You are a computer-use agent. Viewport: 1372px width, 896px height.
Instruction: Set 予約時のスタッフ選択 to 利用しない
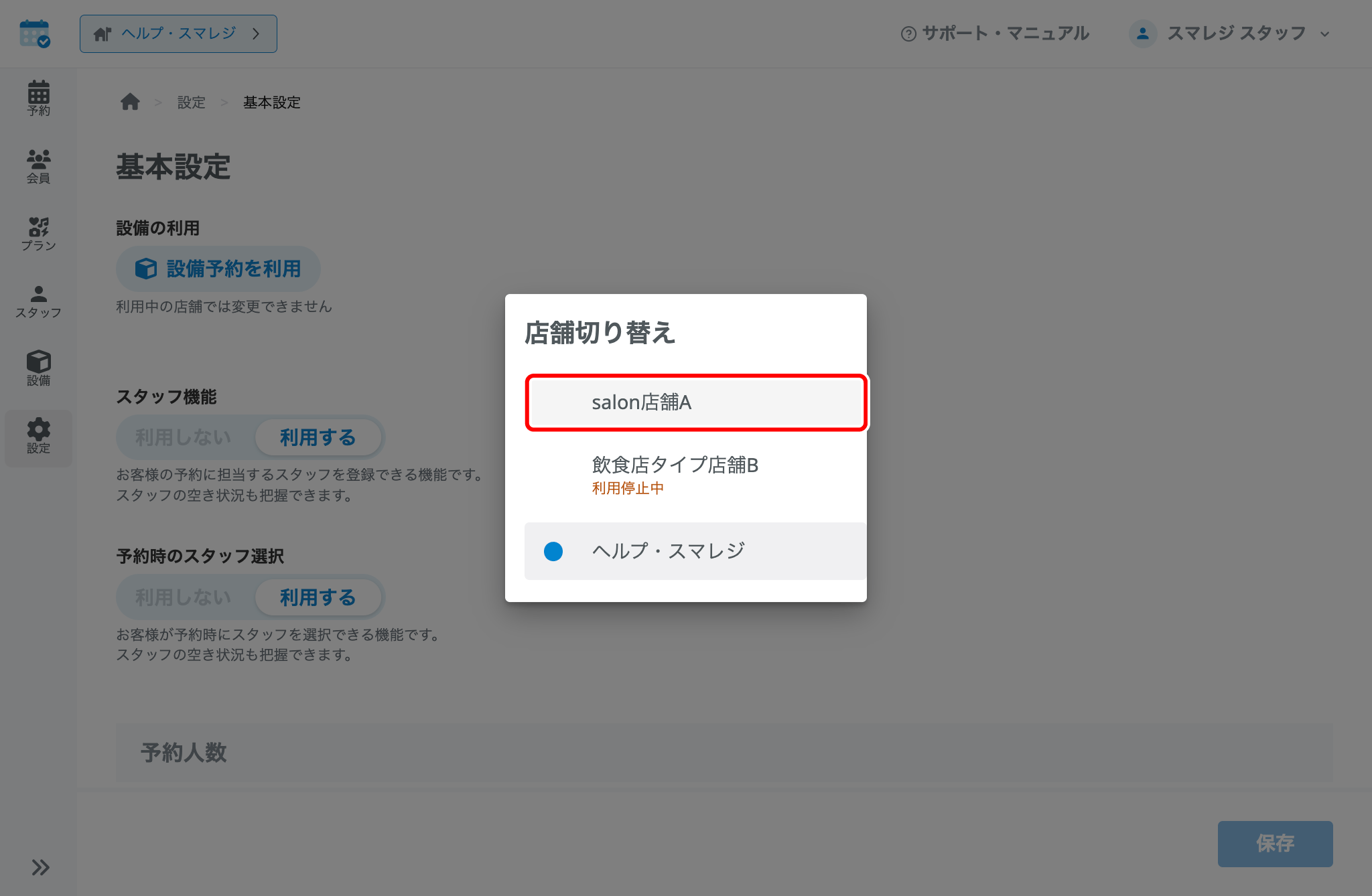point(184,597)
